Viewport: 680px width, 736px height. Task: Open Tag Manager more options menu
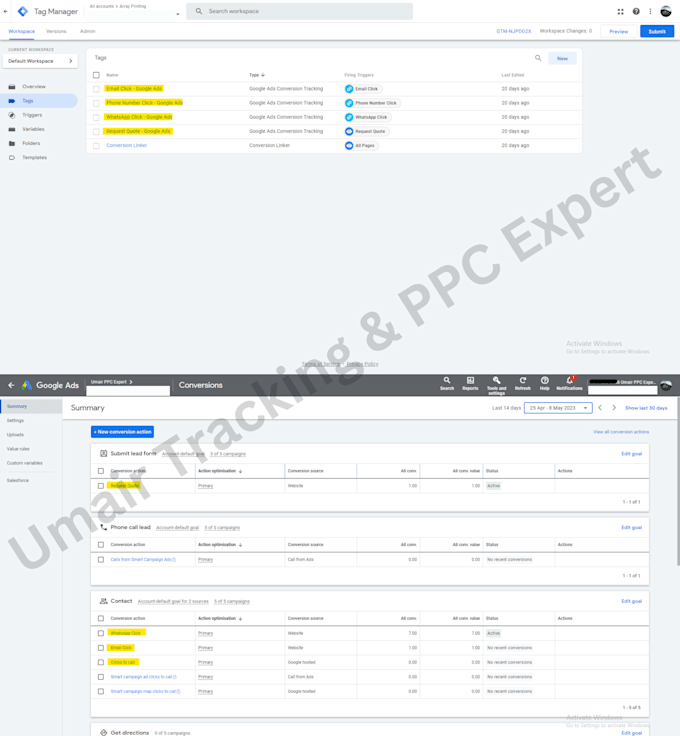pyautogui.click(x=650, y=12)
